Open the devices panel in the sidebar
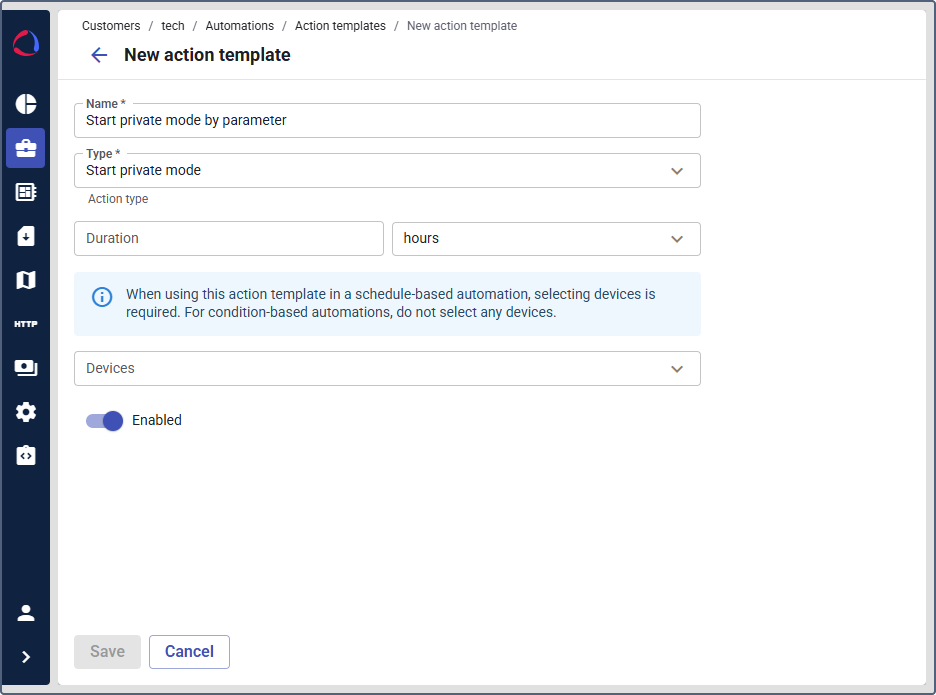936x695 pixels. (x=25, y=191)
